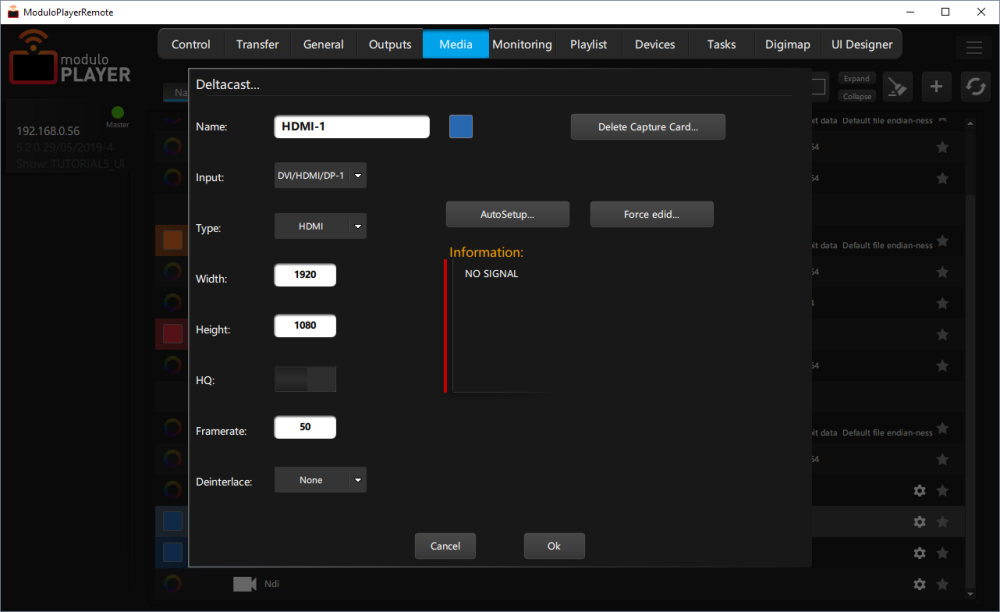
Task: Click the red color swatch in media list
Action: click(172, 333)
